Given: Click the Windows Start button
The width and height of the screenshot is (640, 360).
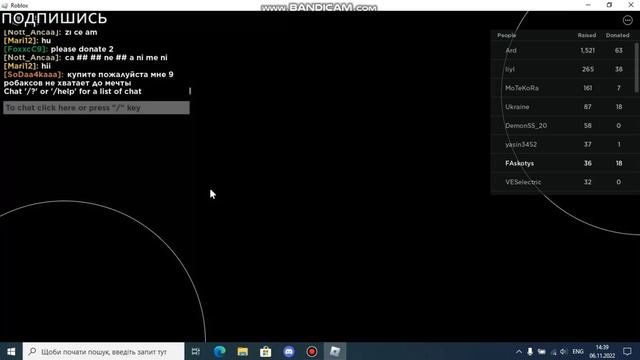Looking at the screenshot, I should (11, 351).
